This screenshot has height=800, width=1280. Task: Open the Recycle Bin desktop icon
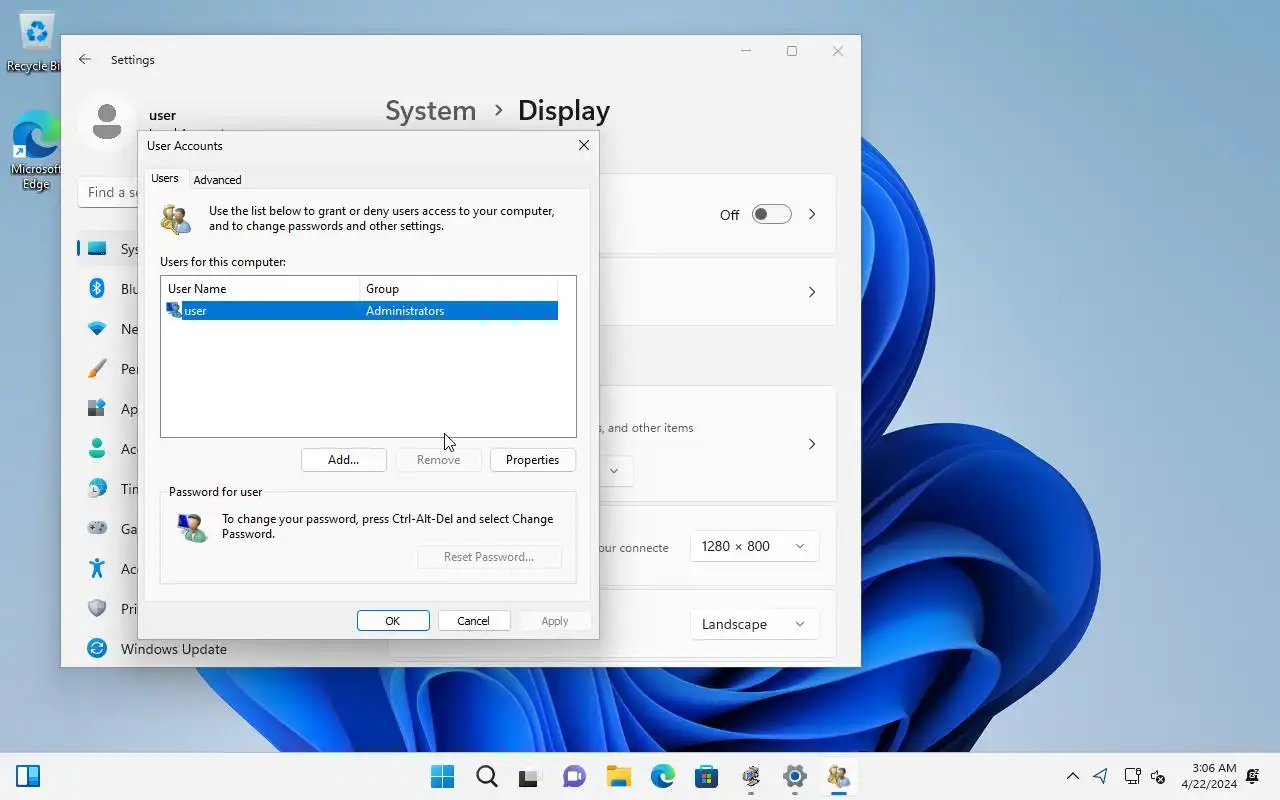[x=36, y=42]
